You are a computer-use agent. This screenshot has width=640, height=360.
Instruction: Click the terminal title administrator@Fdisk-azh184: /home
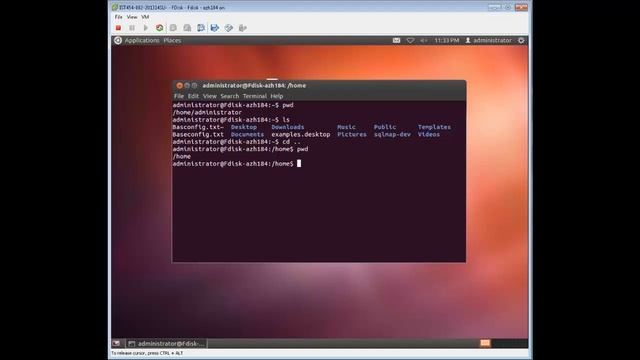pyautogui.click(x=254, y=86)
